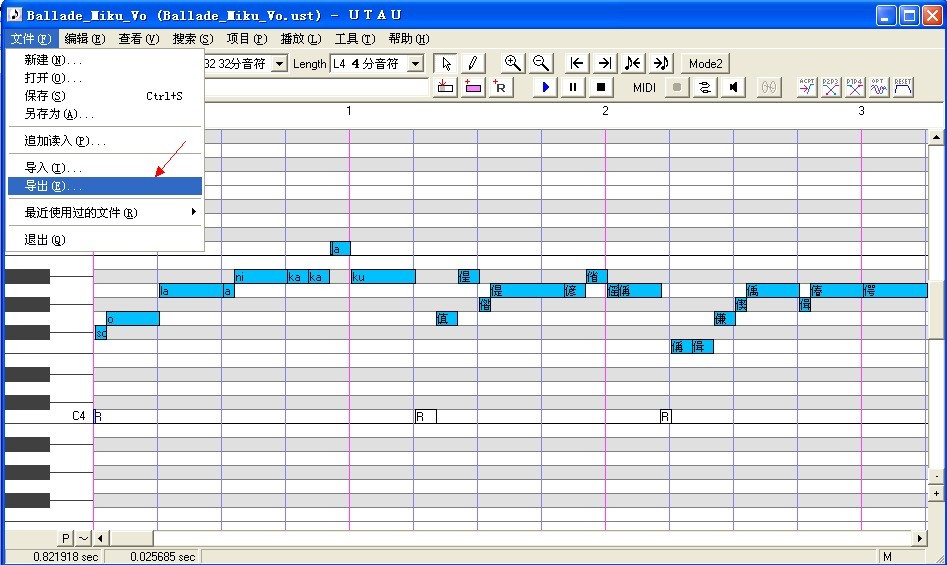Toggle the P button near the scrollbar

click(66, 538)
